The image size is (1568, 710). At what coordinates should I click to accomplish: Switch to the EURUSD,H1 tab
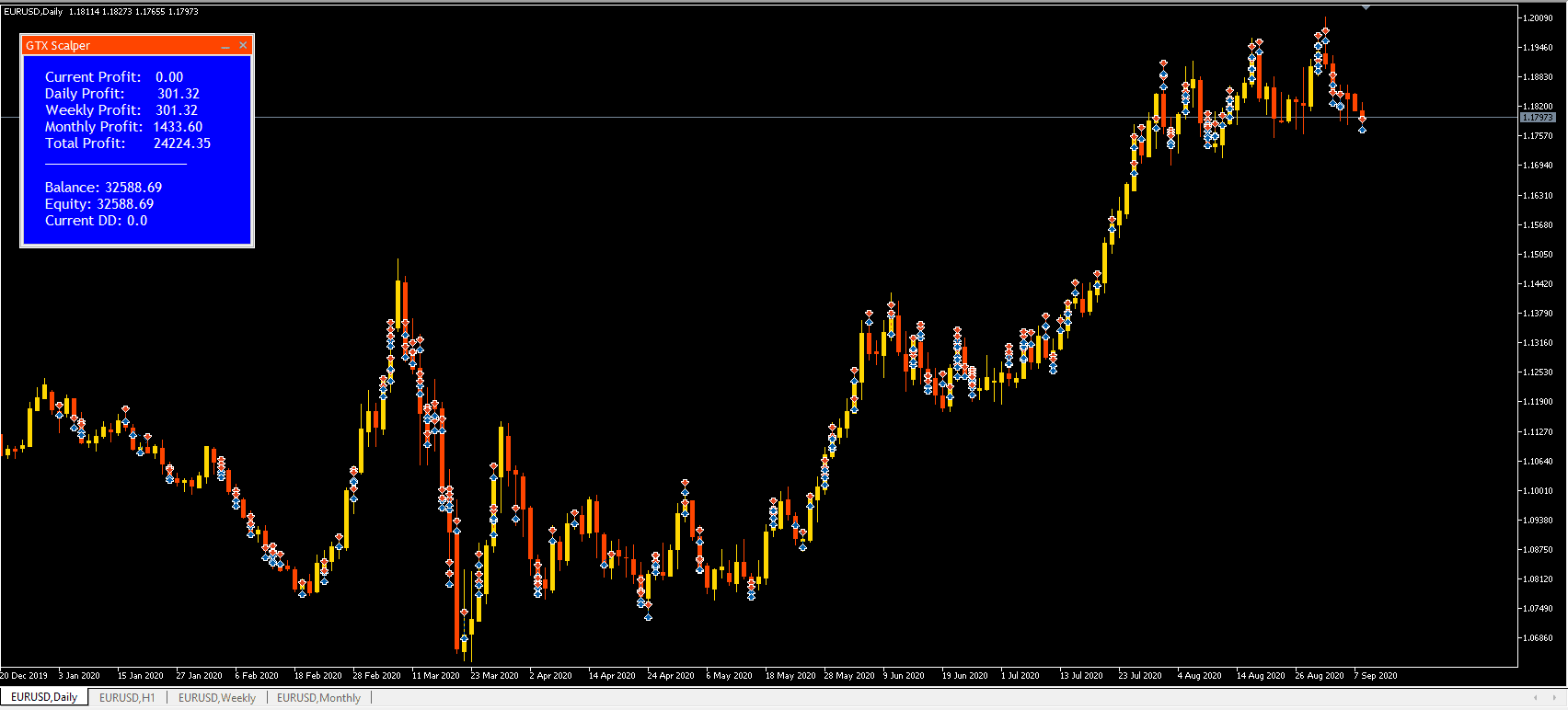pos(127,698)
